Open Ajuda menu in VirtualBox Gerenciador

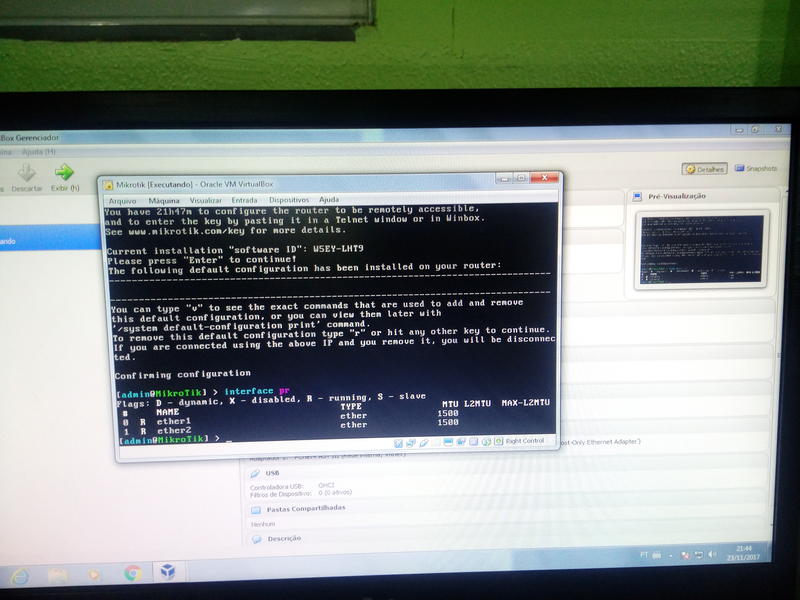coord(38,152)
